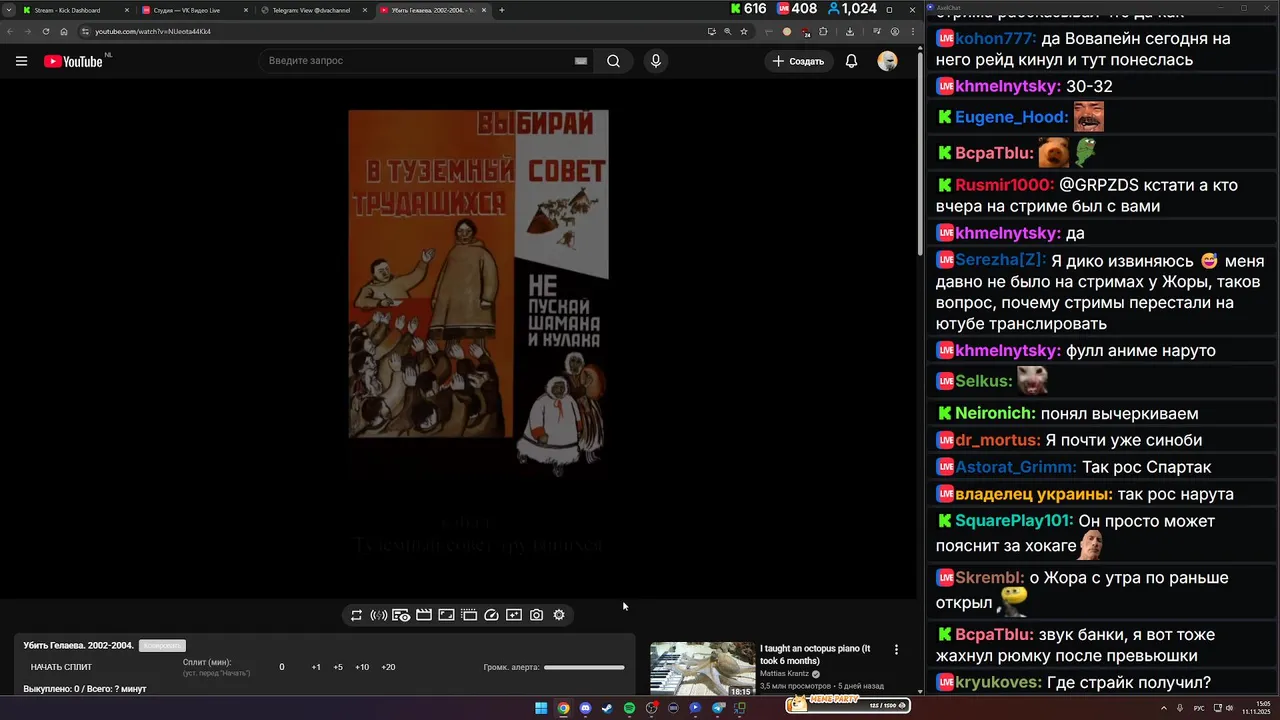This screenshot has height=720, width=1280.
Task: Click the dashed-frame pop-up player icon
Action: pyautogui.click(x=469, y=615)
